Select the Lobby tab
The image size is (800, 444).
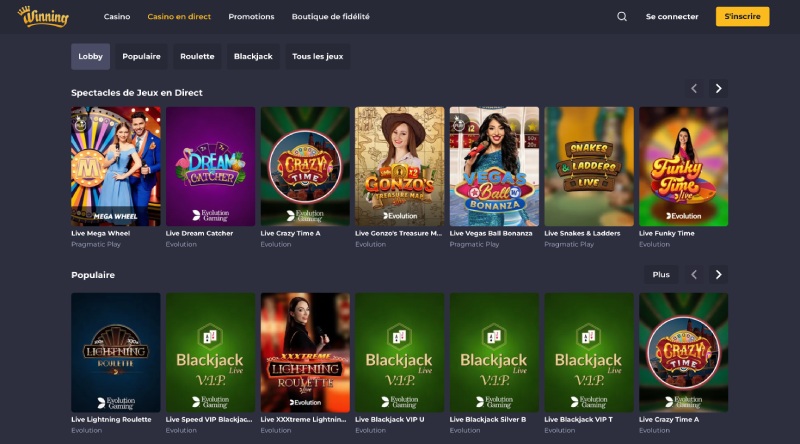[x=90, y=57]
